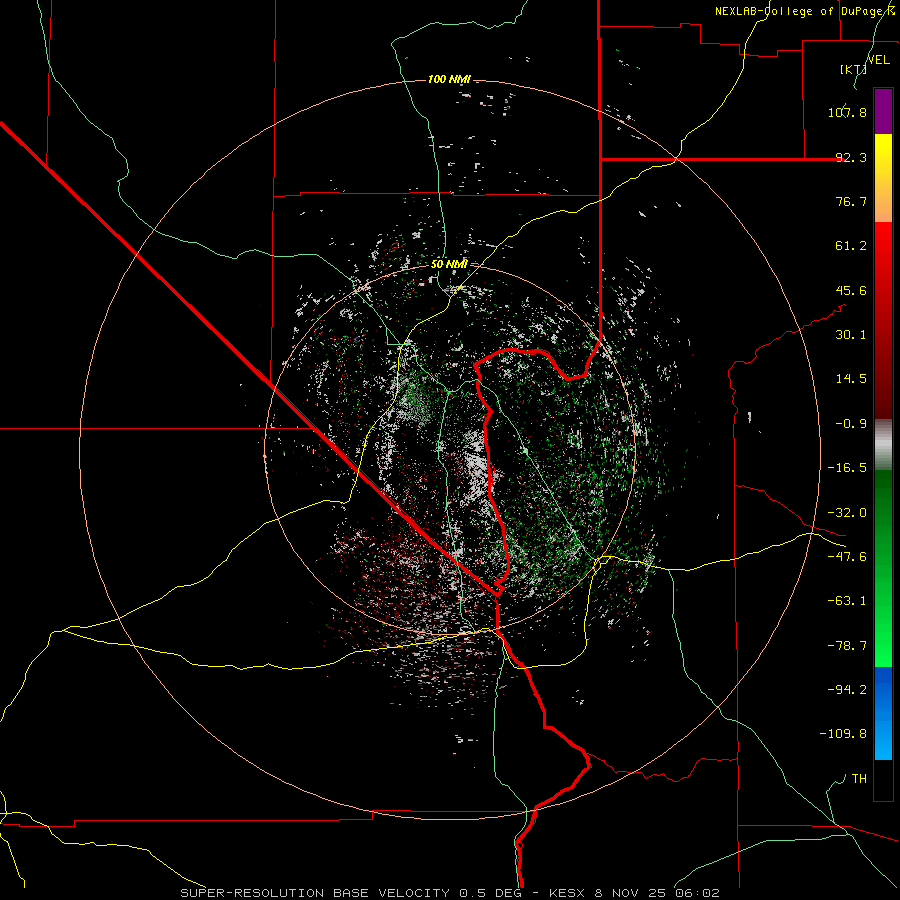Screen dimensions: 900x900
Task: Click the green inbound color bar segment
Action: pos(883,568)
